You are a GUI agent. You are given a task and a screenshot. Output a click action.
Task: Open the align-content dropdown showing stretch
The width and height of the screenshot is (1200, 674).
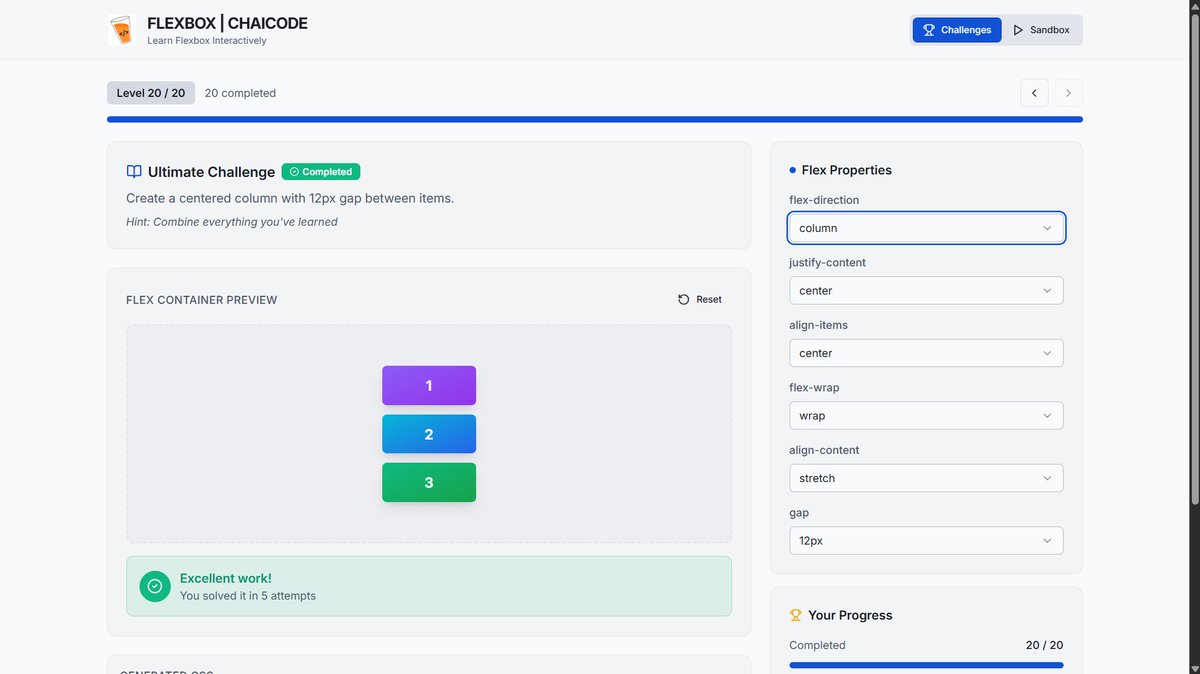pyautogui.click(x=926, y=478)
